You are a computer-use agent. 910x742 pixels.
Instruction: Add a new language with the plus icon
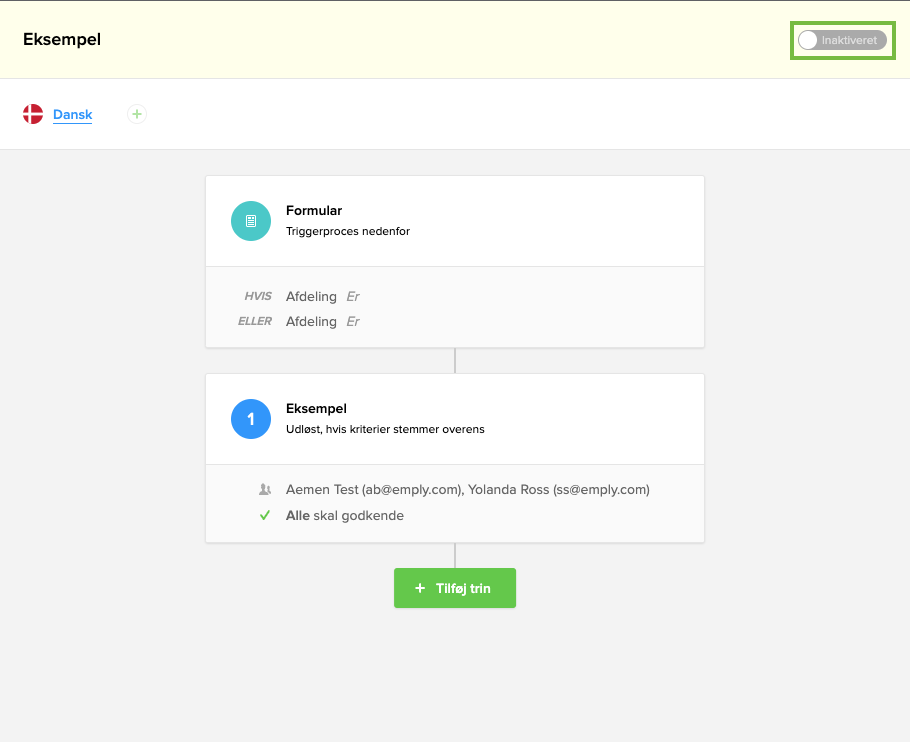137,114
